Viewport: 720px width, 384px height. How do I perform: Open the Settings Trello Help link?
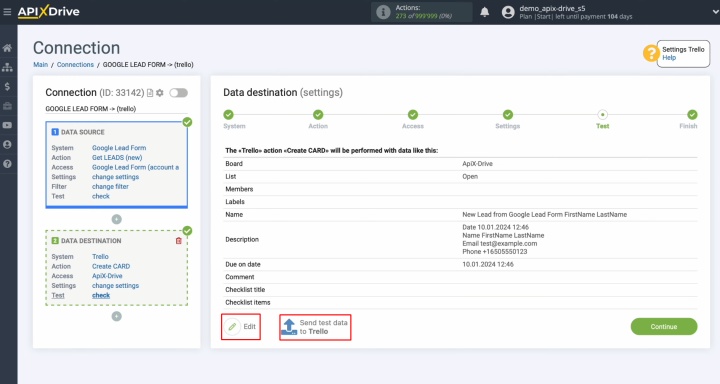click(x=669, y=58)
